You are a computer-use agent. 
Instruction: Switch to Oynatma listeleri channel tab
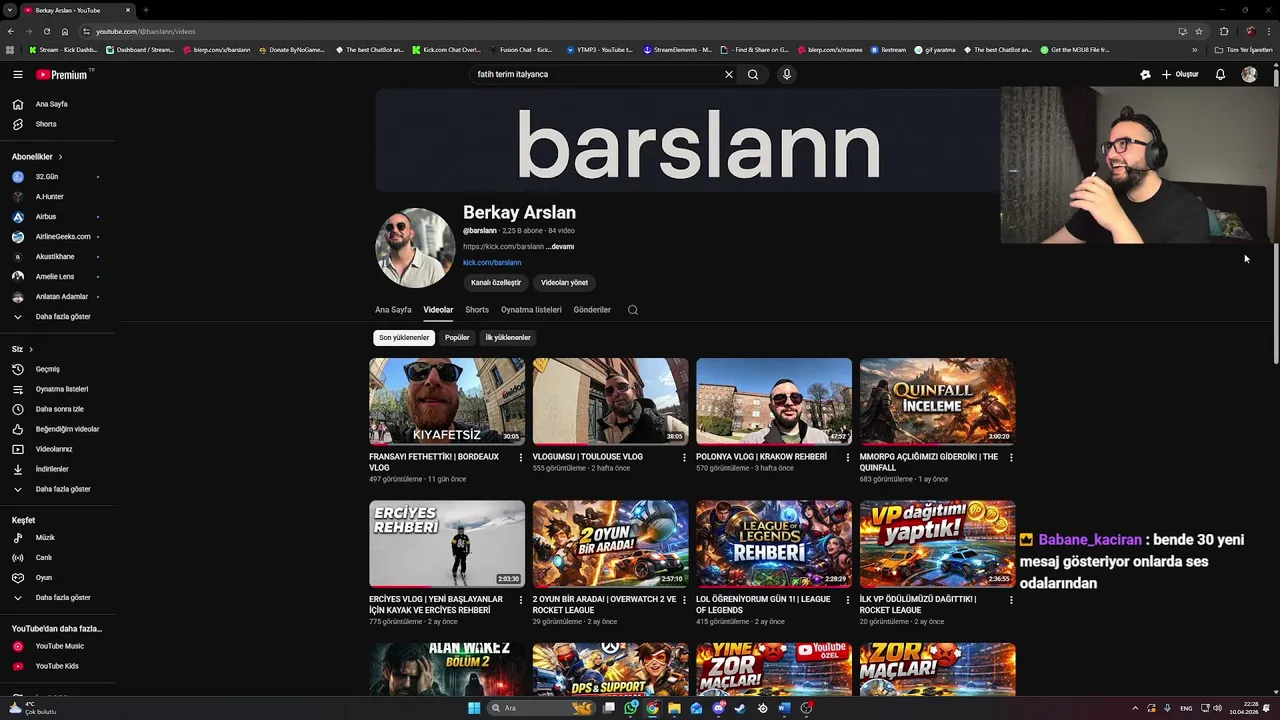pyautogui.click(x=531, y=310)
